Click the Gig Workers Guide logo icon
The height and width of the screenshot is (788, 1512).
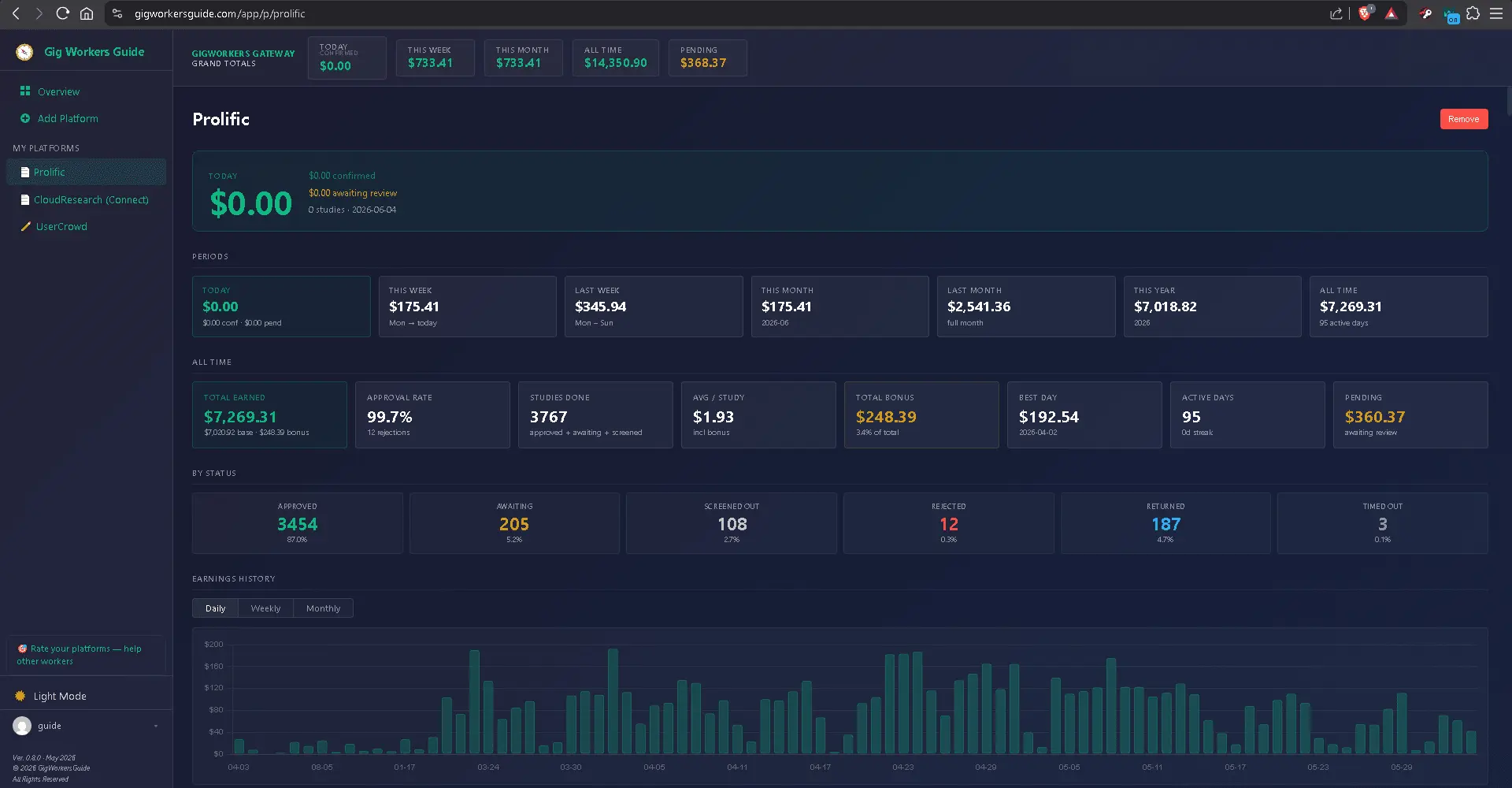pos(24,52)
